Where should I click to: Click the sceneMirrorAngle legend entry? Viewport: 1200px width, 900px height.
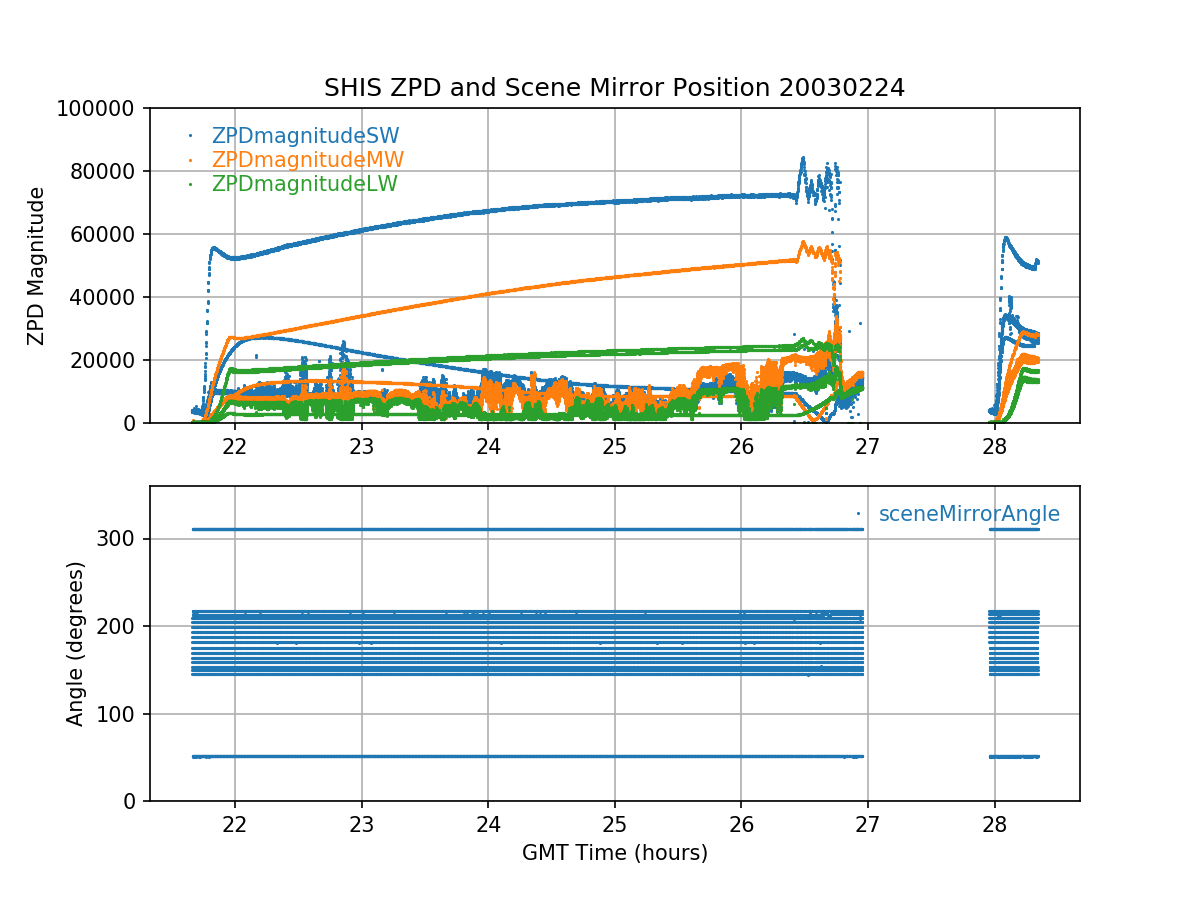click(968, 514)
